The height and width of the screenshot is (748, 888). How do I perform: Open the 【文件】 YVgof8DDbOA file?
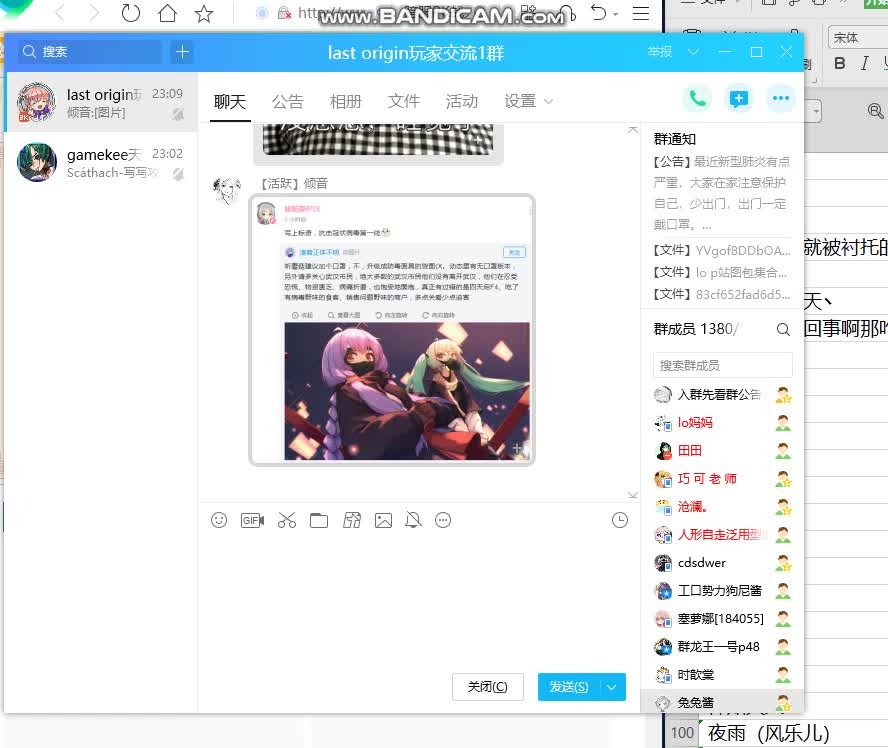click(722, 250)
